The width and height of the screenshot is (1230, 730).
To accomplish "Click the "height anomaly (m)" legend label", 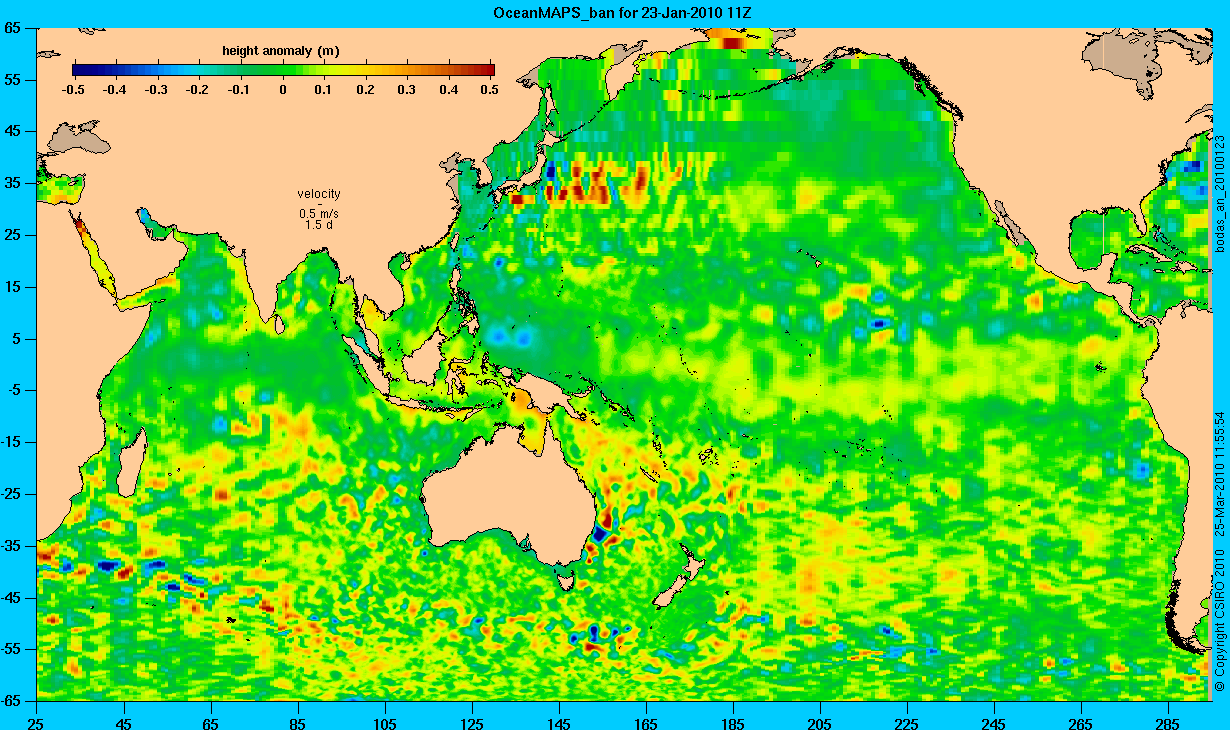I will tap(280, 51).
